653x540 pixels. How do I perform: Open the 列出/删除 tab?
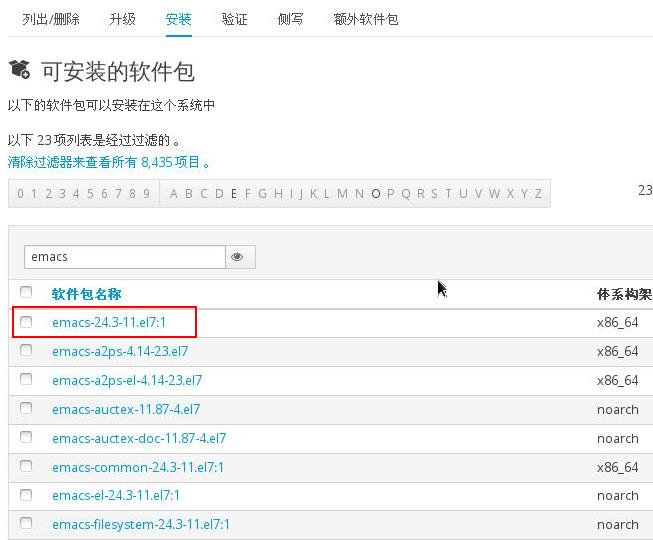coord(51,19)
